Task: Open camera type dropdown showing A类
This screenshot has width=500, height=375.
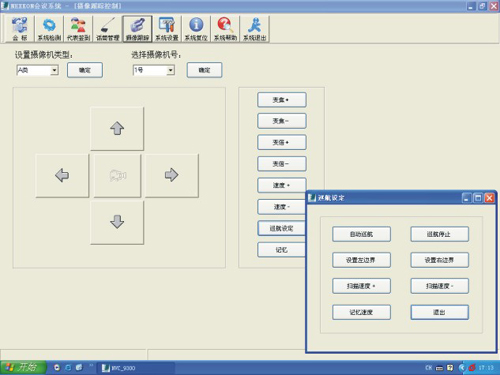Action: tap(37, 70)
